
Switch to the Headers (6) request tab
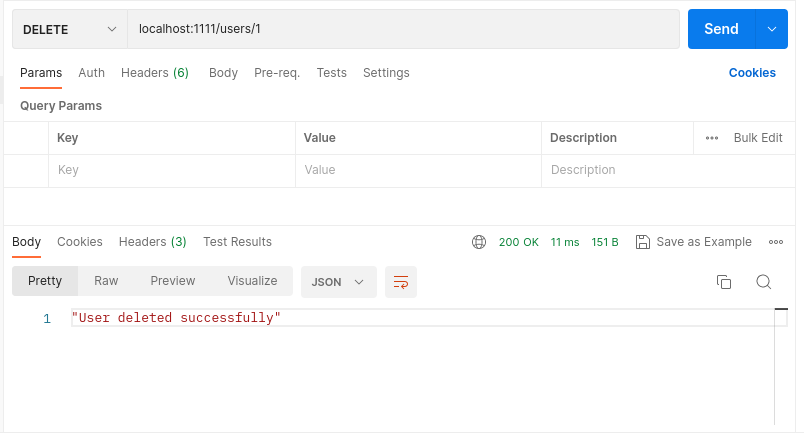154,73
